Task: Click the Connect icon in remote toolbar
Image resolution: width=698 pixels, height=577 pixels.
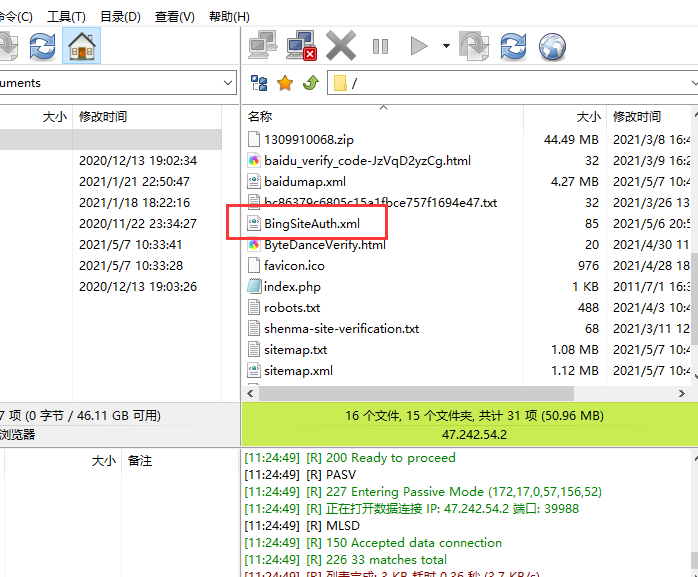Action: [x=263, y=46]
